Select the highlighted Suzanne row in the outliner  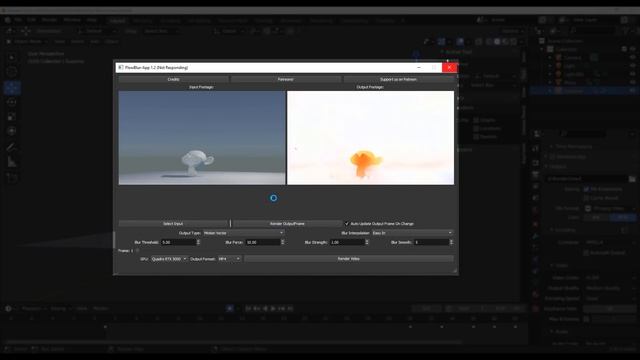click(584, 91)
